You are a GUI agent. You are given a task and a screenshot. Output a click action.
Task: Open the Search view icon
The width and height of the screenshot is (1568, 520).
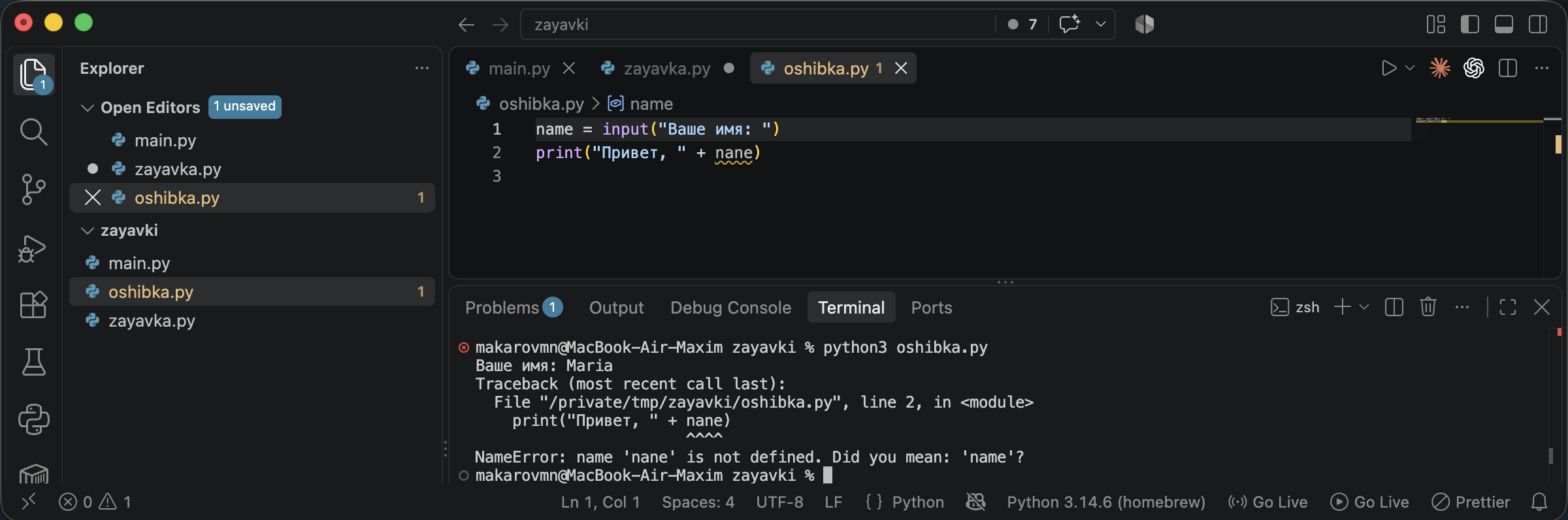pos(34,132)
